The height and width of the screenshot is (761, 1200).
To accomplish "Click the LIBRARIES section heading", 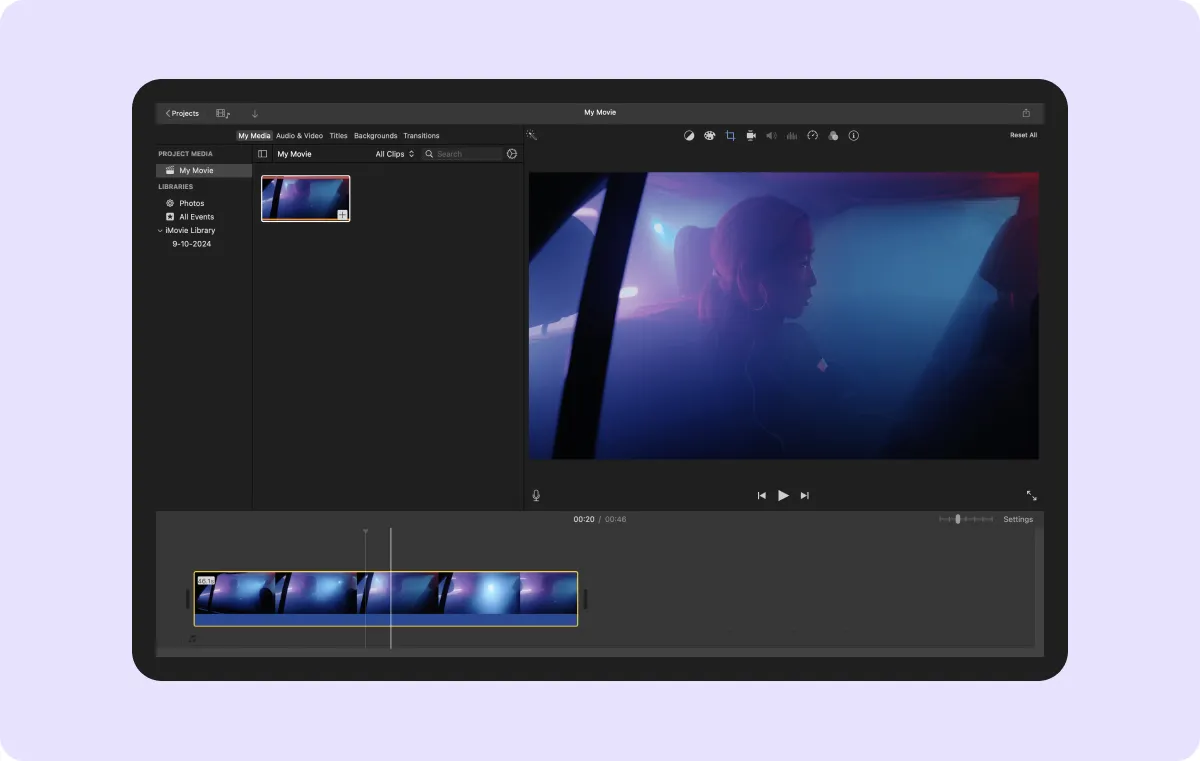I will 175,187.
